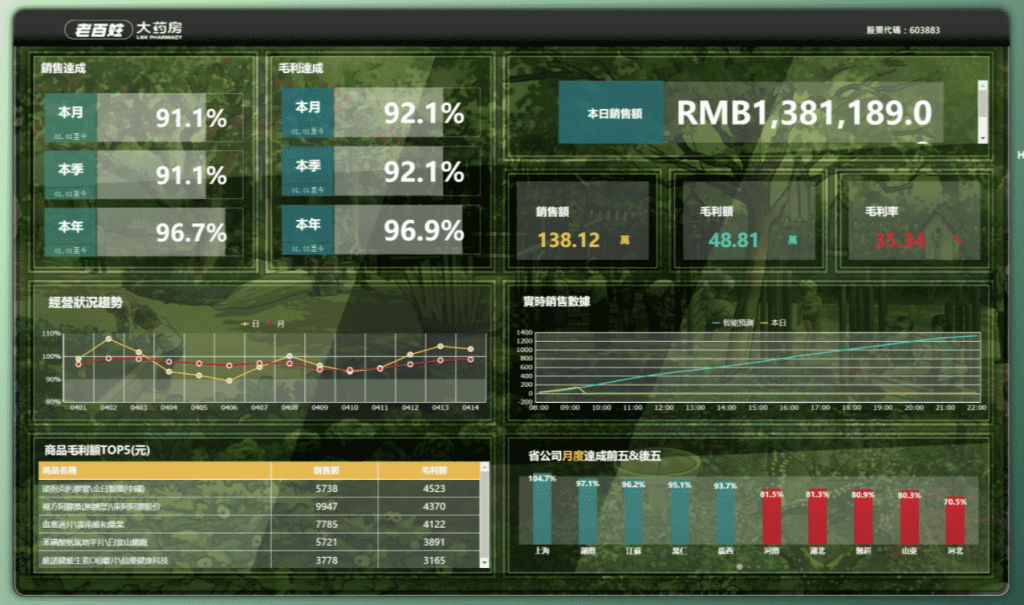Viewport: 1024px width, 605px height.
Task: Select the 本月 tile under 銷售達成
Action: point(71,117)
